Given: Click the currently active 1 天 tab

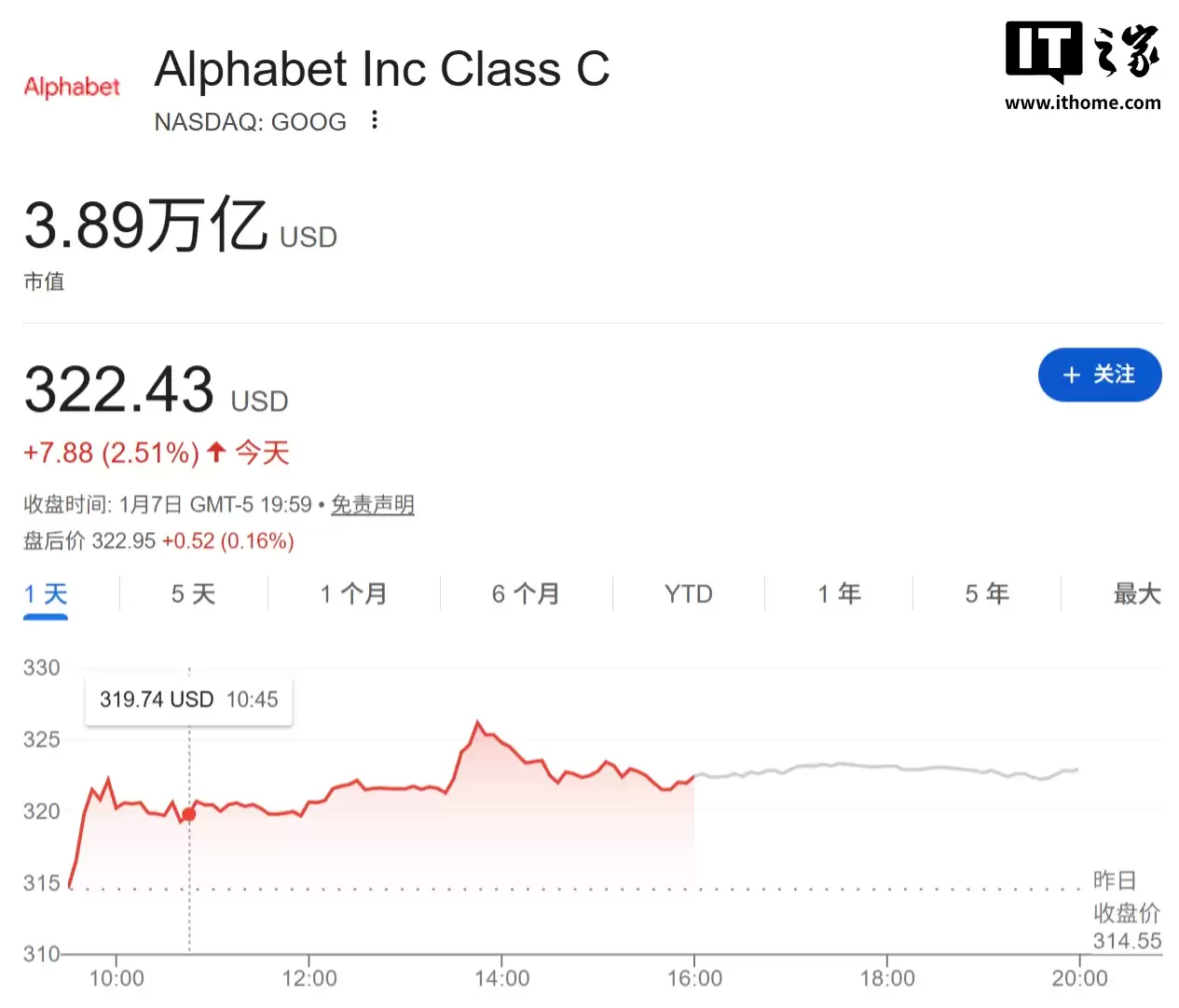Looking at the screenshot, I should pyautogui.click(x=45, y=593).
